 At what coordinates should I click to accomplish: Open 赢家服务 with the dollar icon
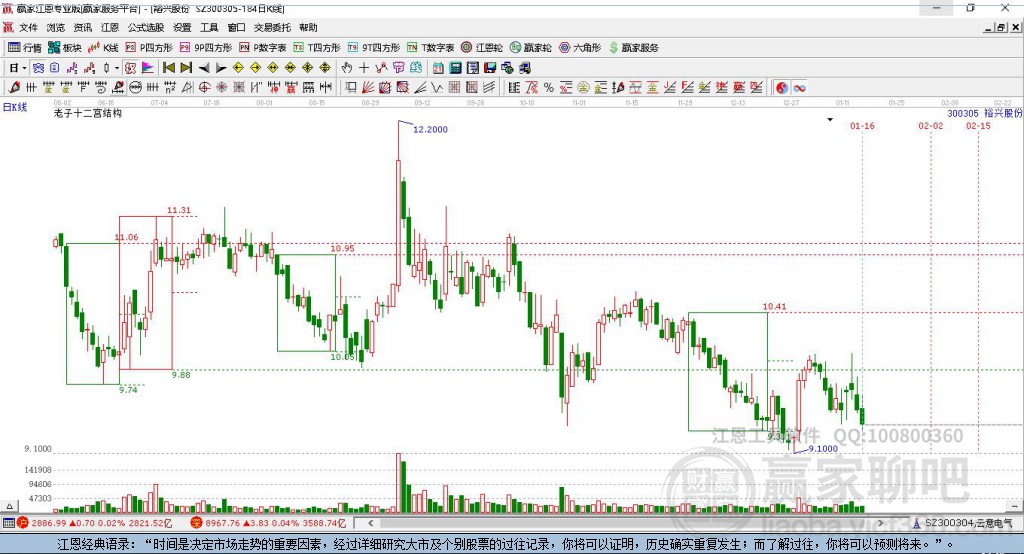[633, 48]
